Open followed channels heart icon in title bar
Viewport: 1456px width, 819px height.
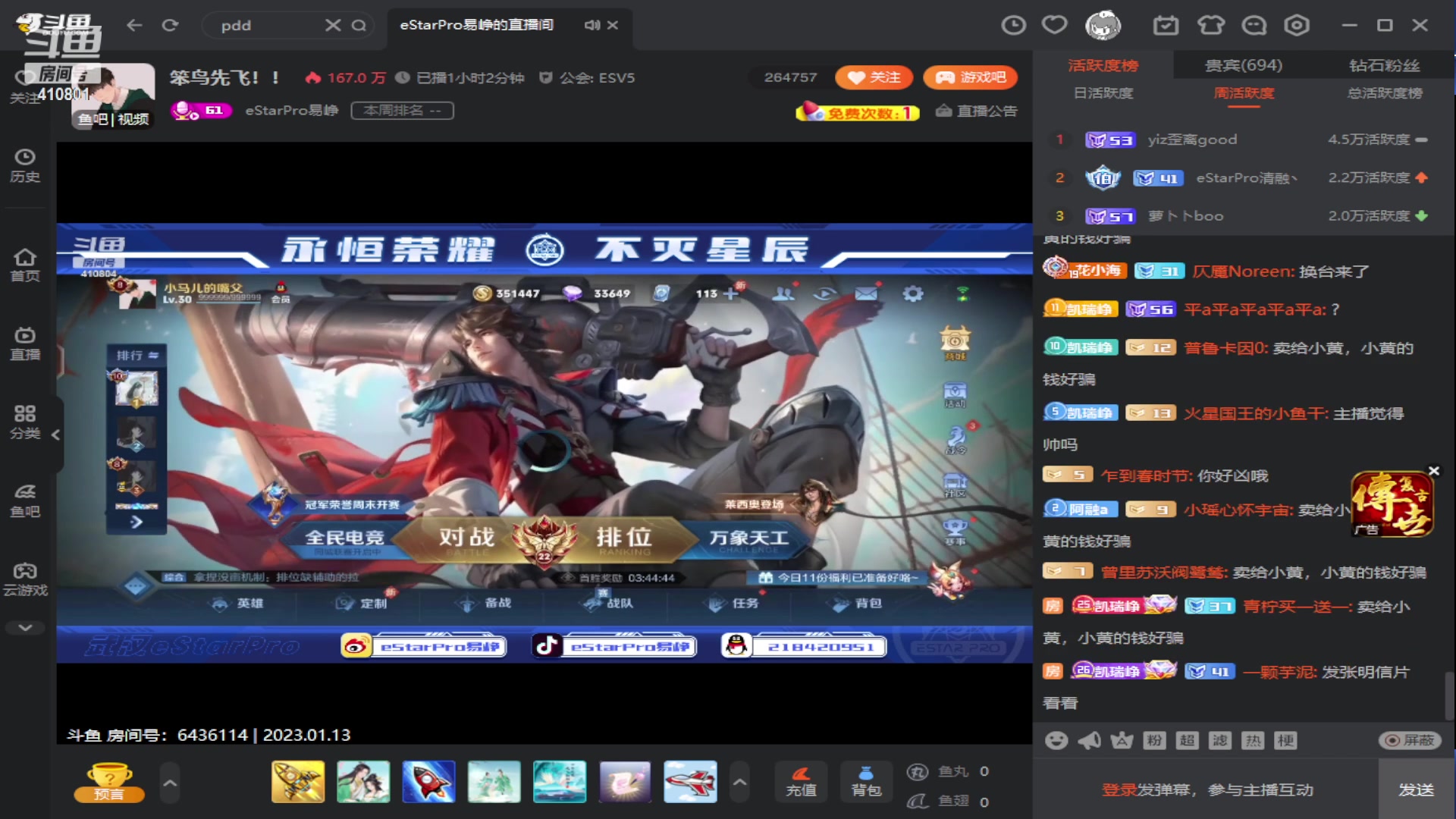point(1054,25)
